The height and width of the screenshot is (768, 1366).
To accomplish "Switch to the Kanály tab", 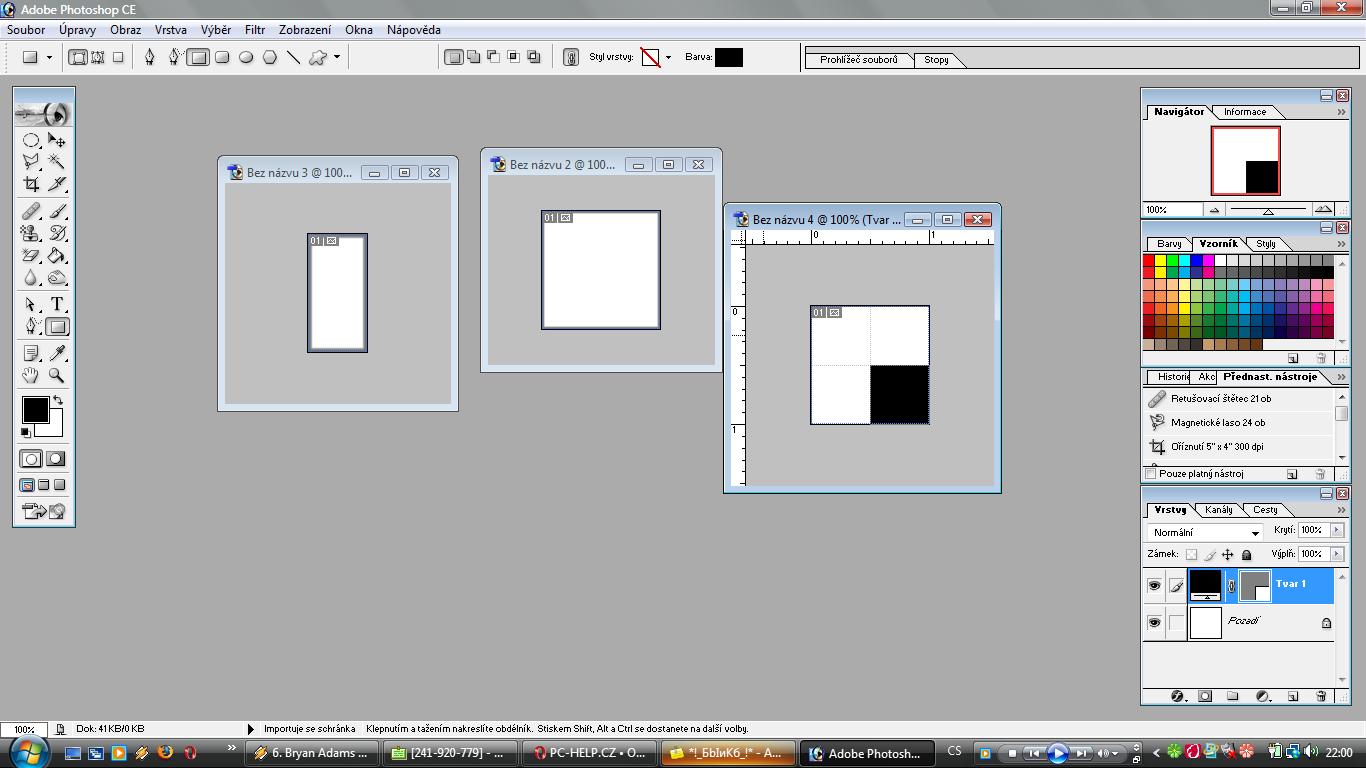I will coord(1219,510).
